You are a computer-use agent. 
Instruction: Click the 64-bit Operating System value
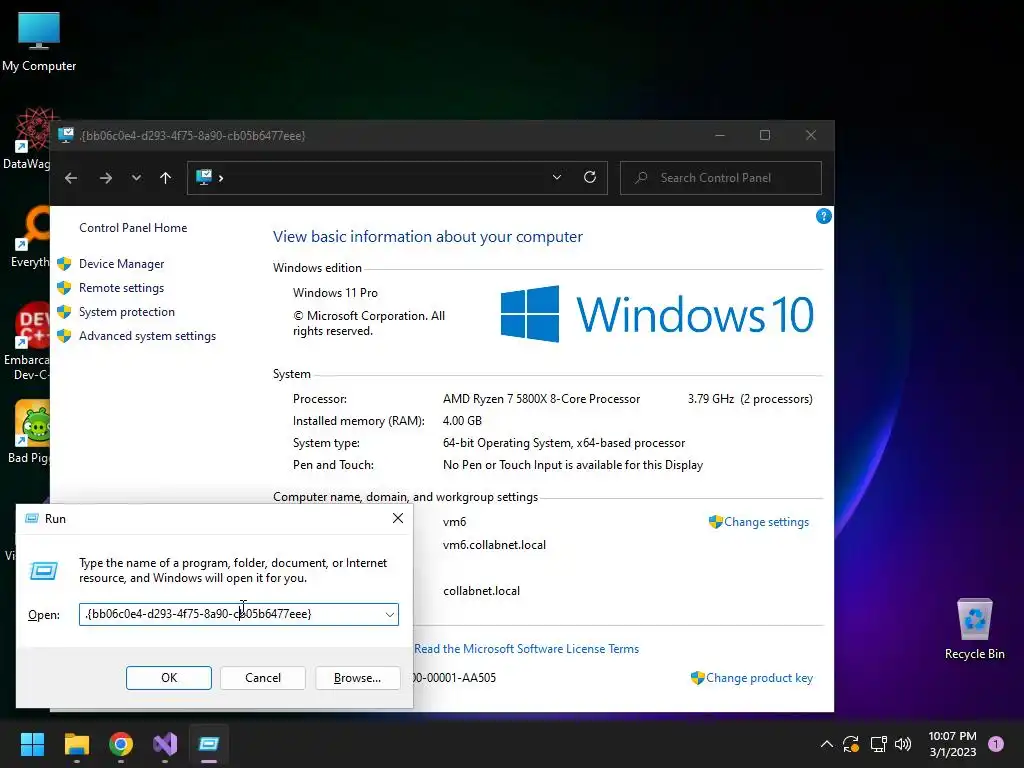[564, 443]
